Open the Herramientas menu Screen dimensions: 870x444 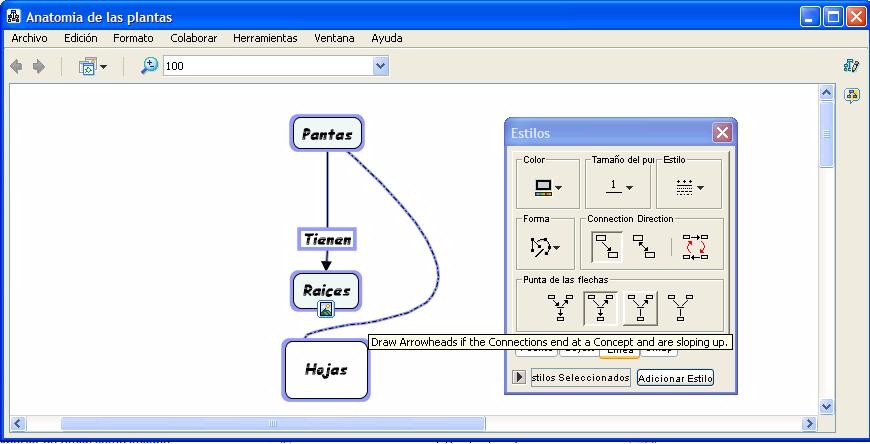(x=265, y=38)
